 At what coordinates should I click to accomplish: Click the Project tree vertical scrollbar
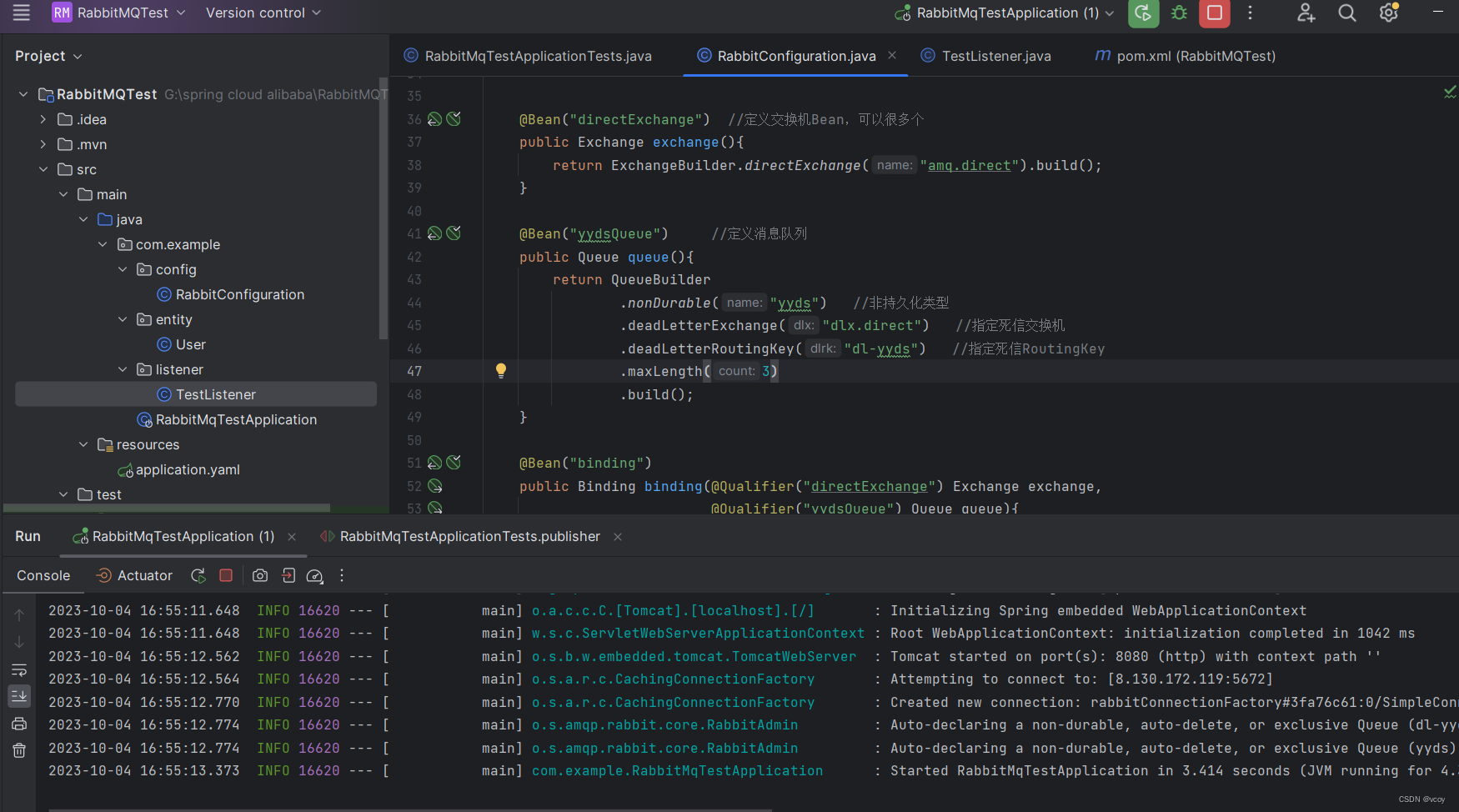(x=384, y=208)
